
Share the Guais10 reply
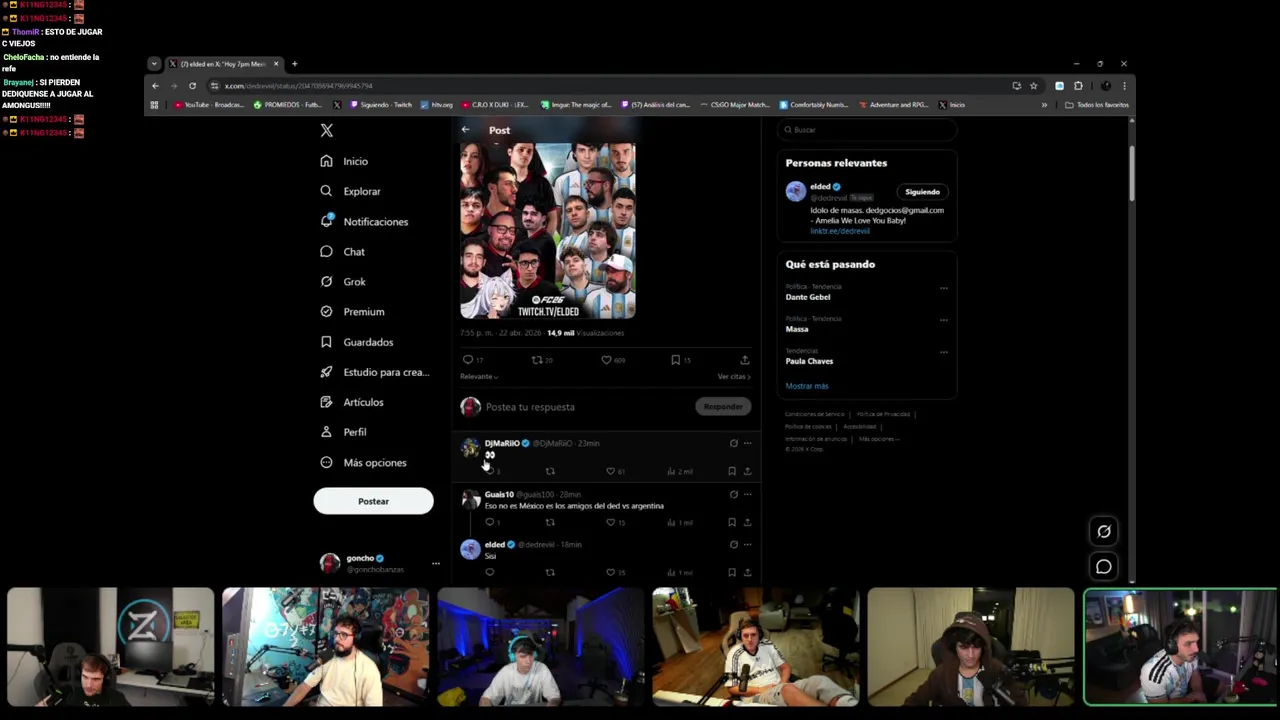747,522
